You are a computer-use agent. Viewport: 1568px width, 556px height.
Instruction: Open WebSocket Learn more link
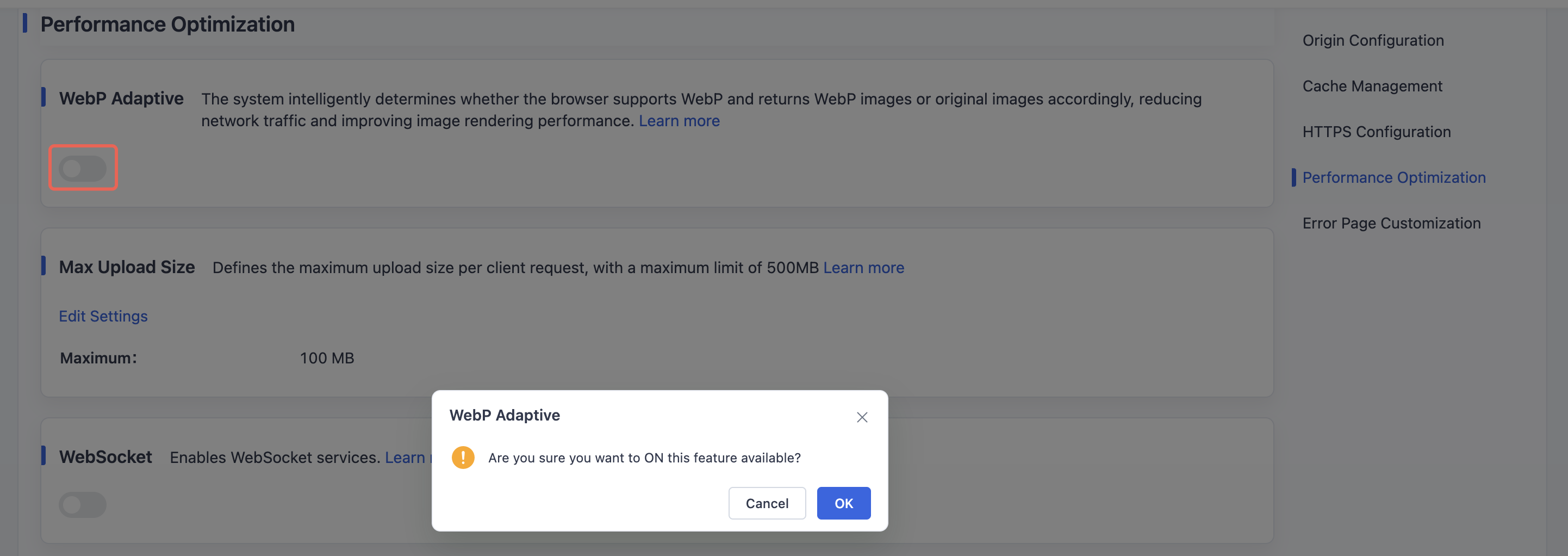point(408,458)
